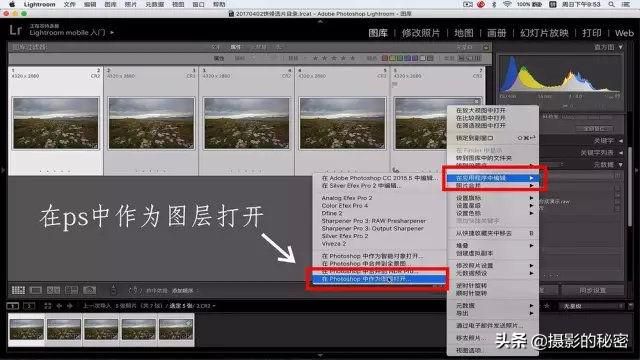Image resolution: width=640 pixels, height=360 pixels.
Task: Click the filmstrip grid shortcut icon
Action: pyautogui.click(x=48, y=306)
